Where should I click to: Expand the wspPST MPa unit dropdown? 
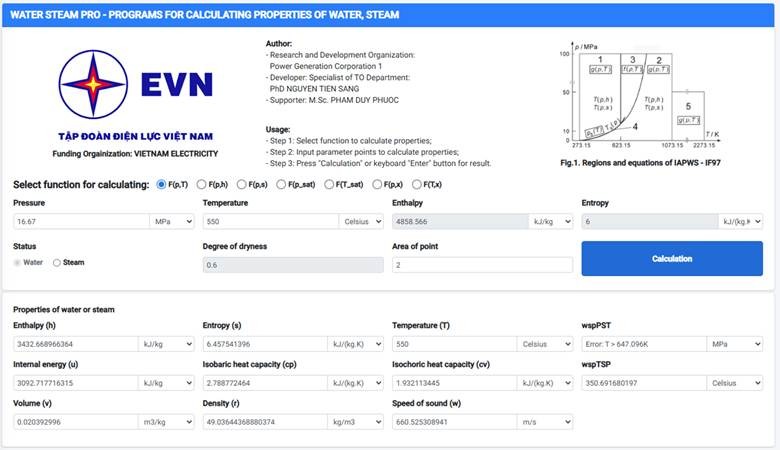736,344
